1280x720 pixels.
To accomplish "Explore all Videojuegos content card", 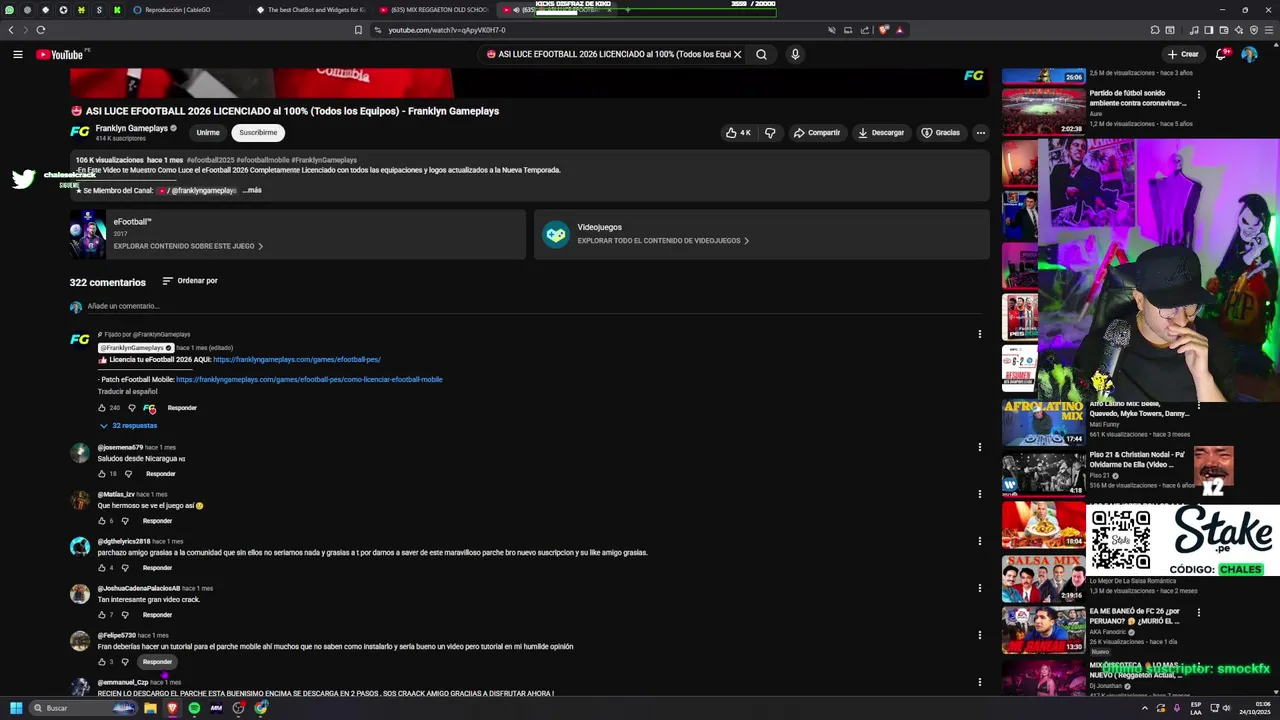I will point(762,234).
